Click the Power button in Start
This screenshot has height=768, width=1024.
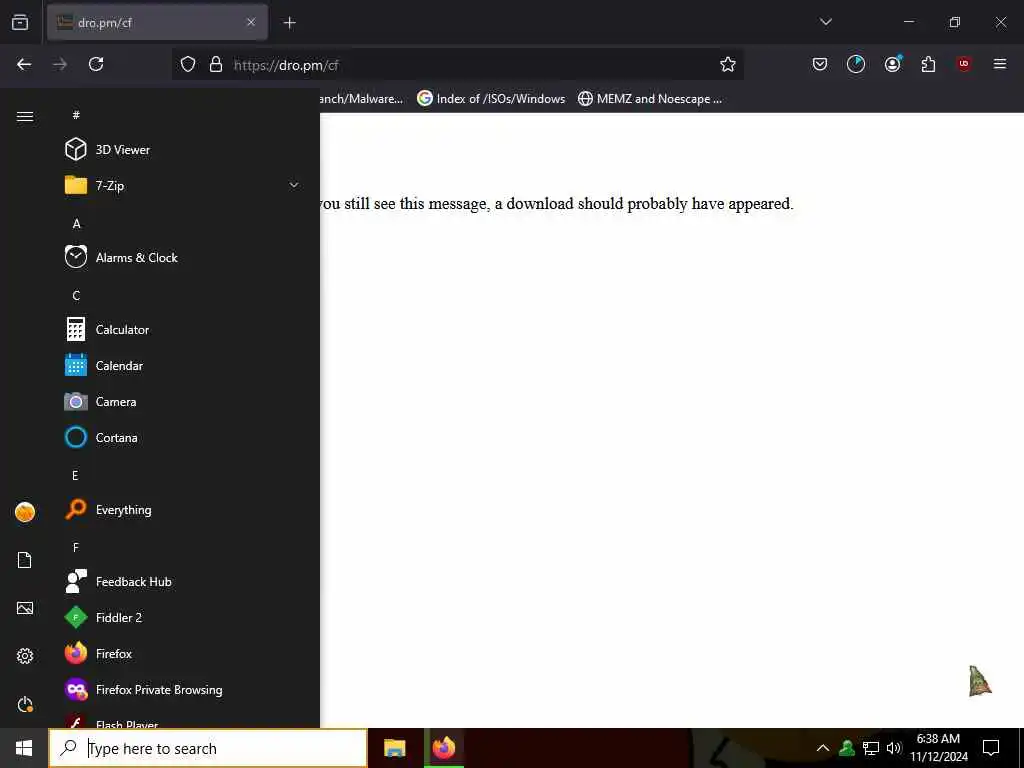coord(25,705)
